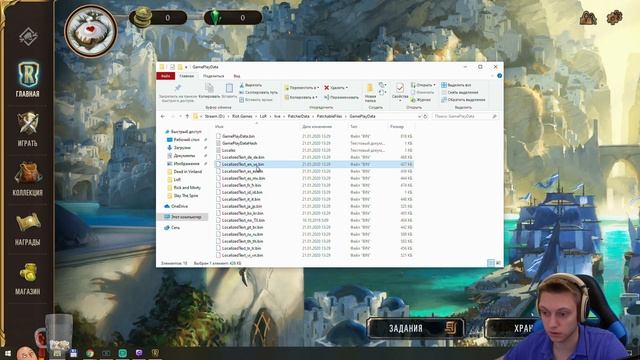
Task: Click Переименовать rename command
Action: (x=342, y=97)
